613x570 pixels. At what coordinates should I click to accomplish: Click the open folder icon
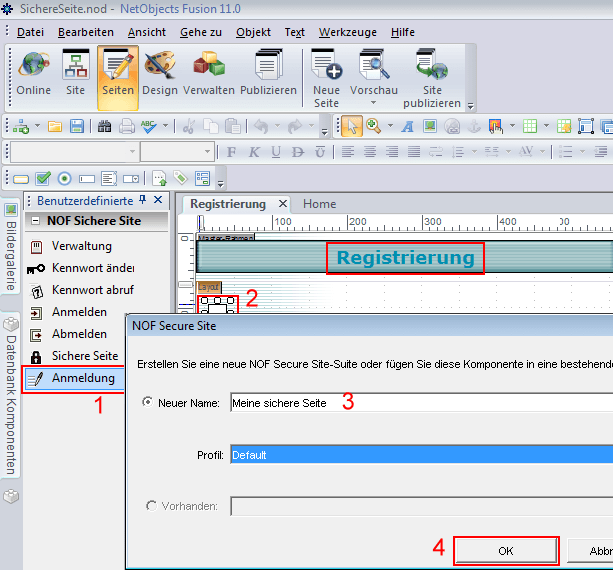point(55,126)
